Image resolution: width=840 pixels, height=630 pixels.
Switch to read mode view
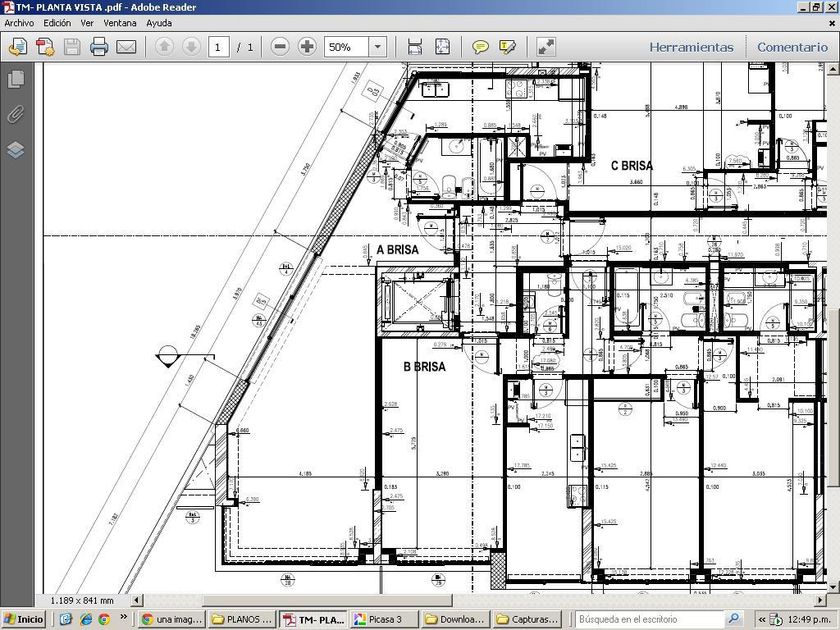546,47
